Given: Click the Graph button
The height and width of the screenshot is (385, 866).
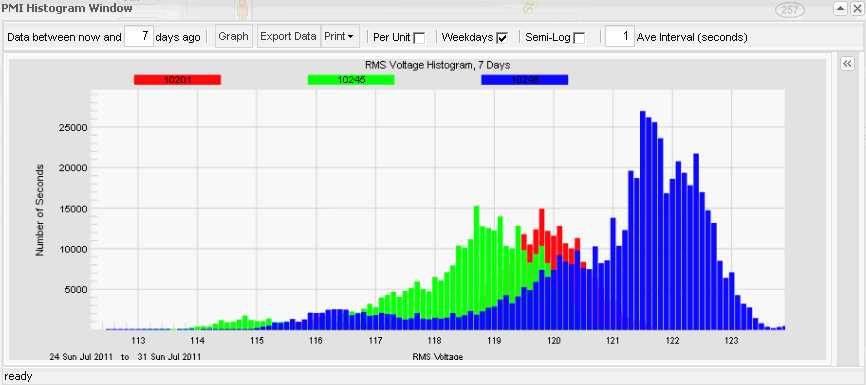Looking at the screenshot, I should [234, 37].
